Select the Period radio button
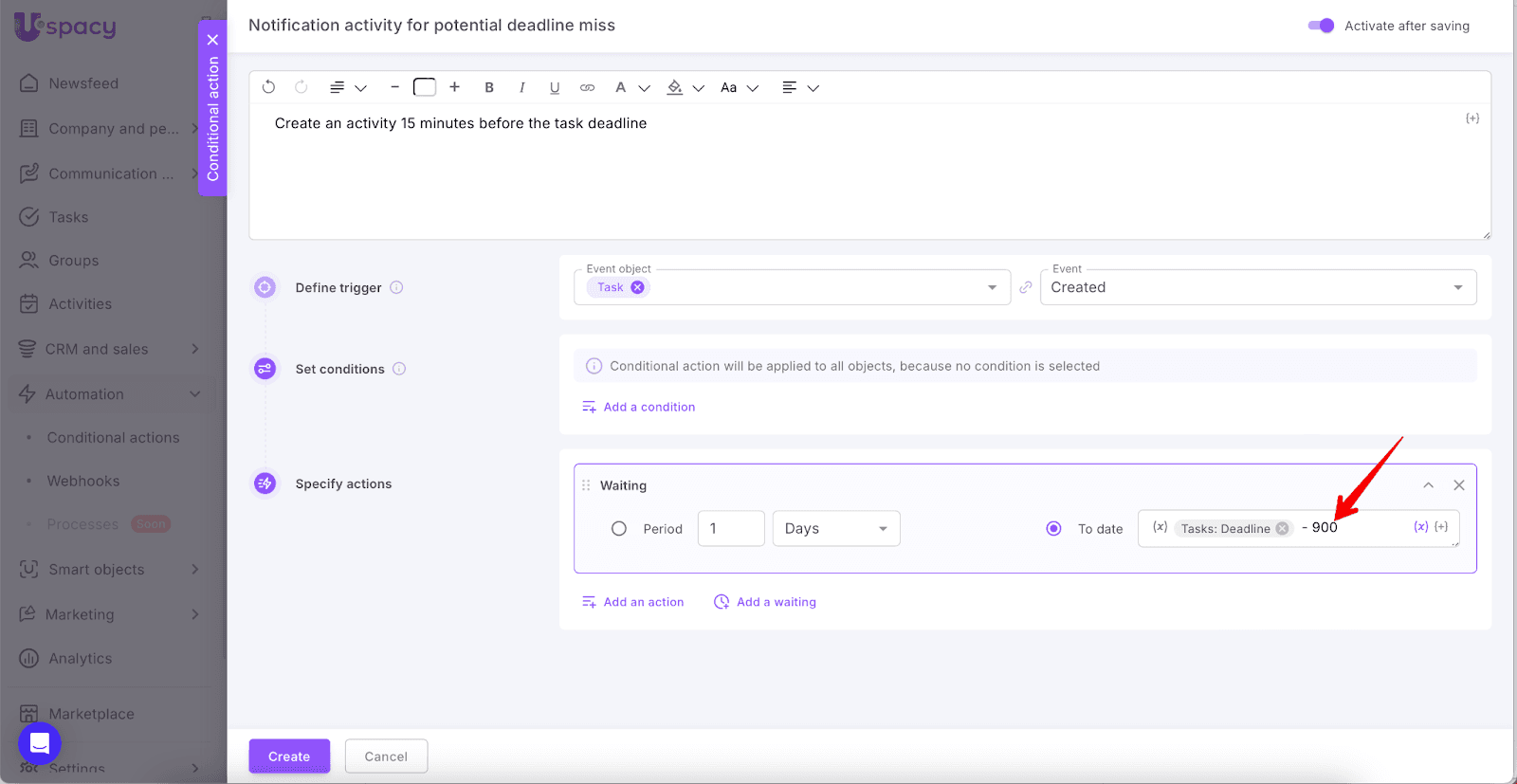 (x=619, y=529)
